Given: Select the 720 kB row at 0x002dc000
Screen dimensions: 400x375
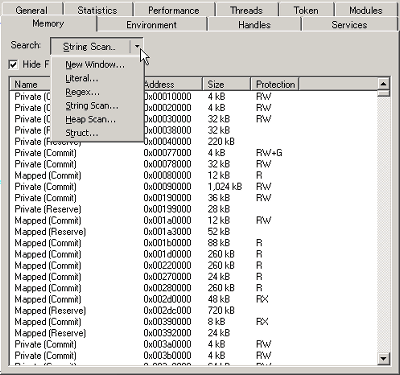Looking at the screenshot, I should click(194, 311).
